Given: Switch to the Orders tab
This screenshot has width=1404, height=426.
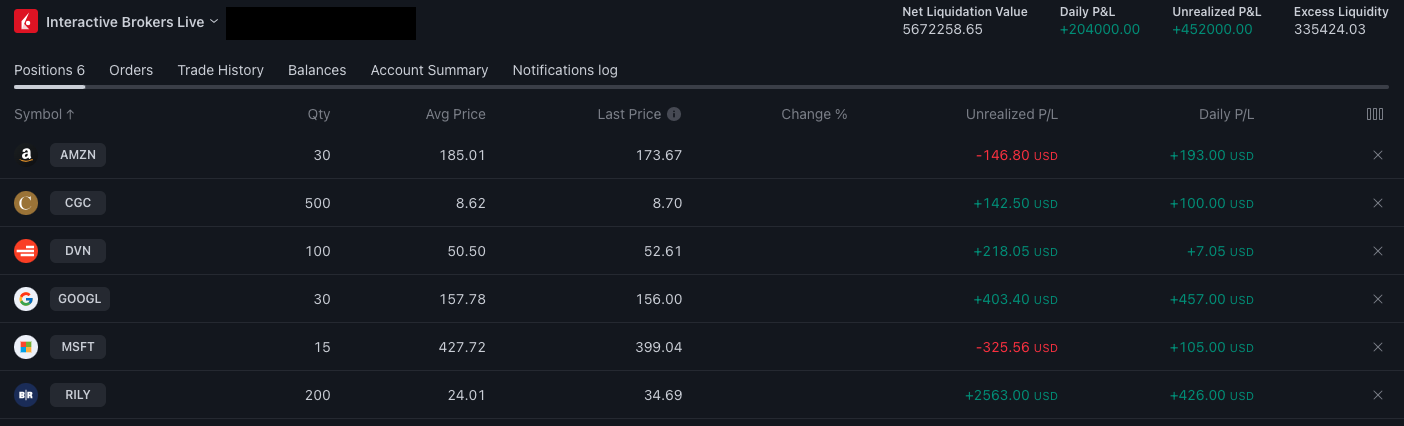Looking at the screenshot, I should [x=131, y=70].
